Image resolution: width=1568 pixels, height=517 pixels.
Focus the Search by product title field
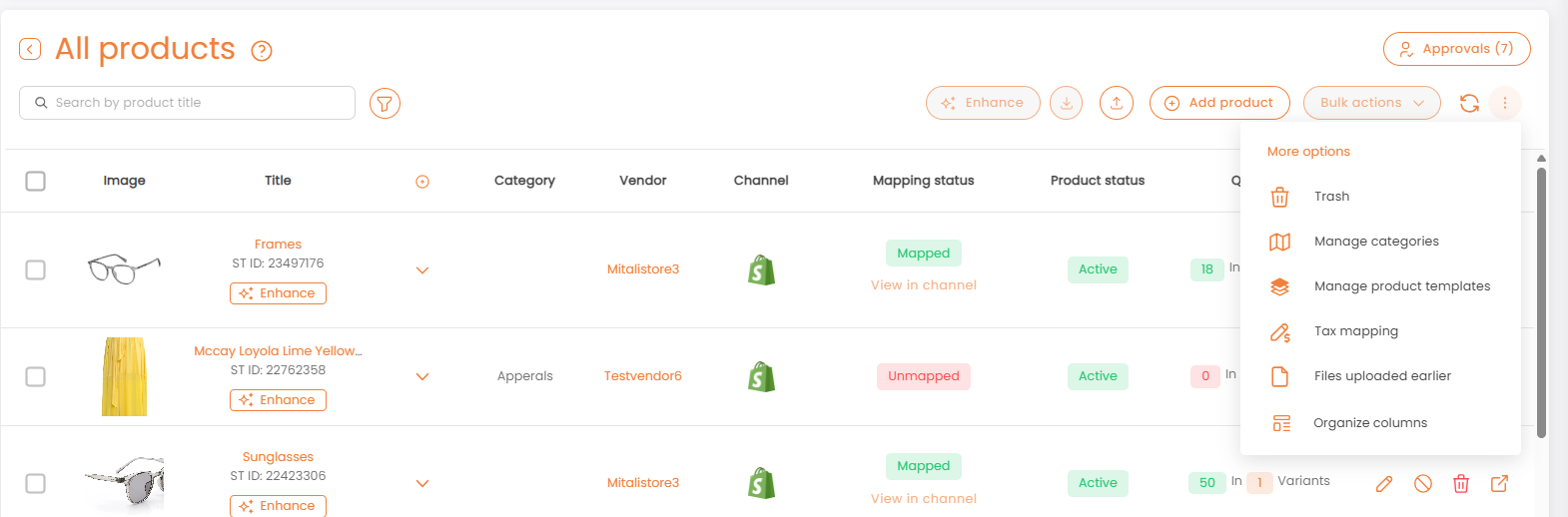[187, 103]
